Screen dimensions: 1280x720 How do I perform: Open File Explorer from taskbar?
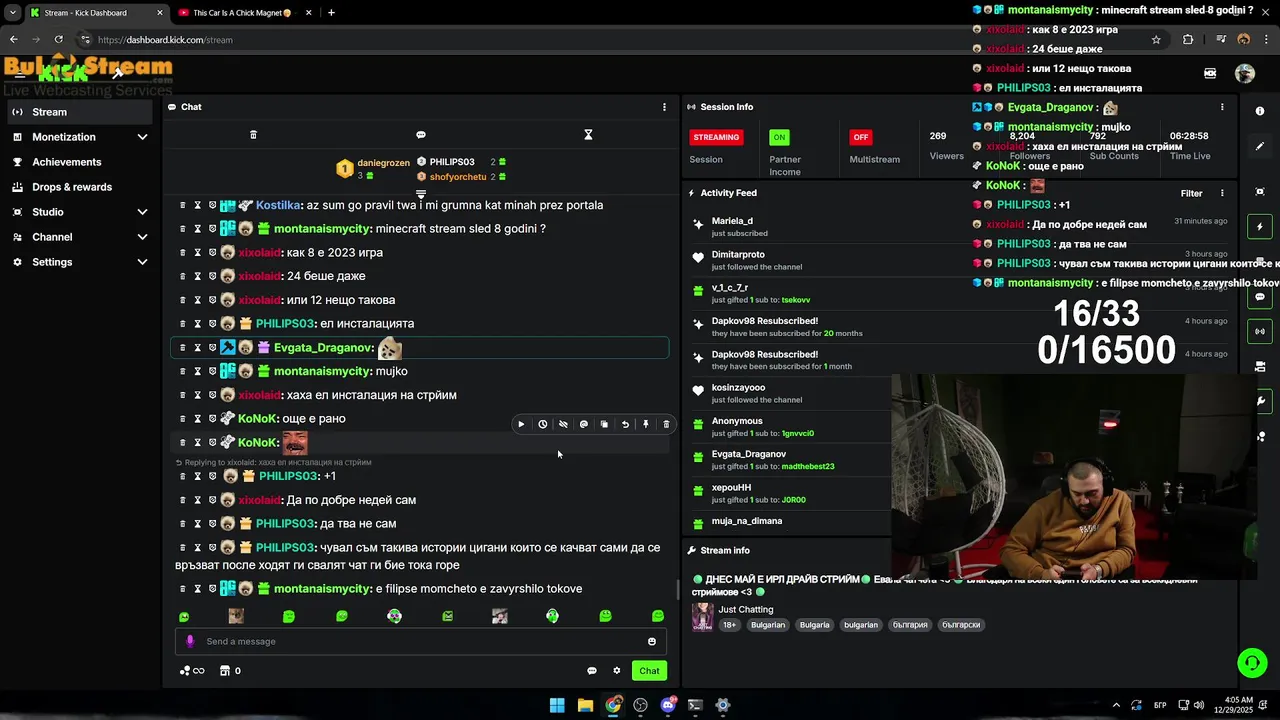[585, 705]
